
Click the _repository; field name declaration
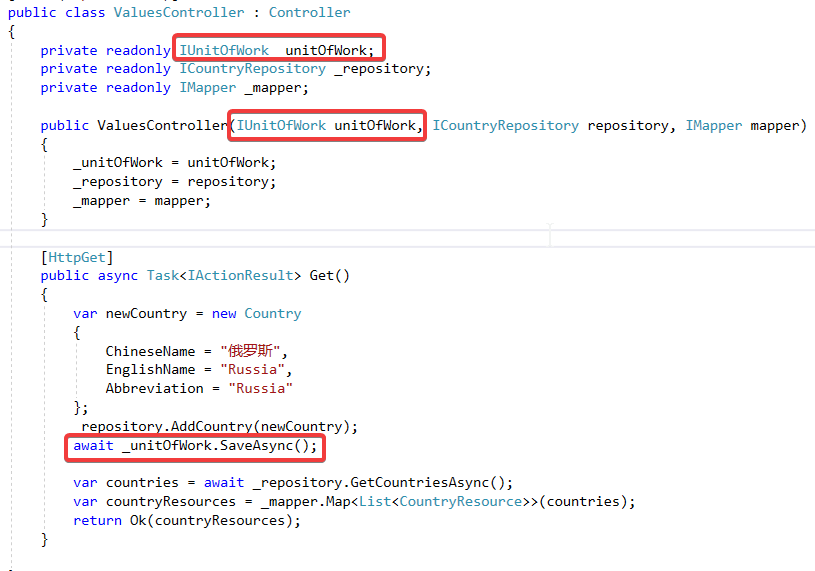pyautogui.click(x=383, y=69)
